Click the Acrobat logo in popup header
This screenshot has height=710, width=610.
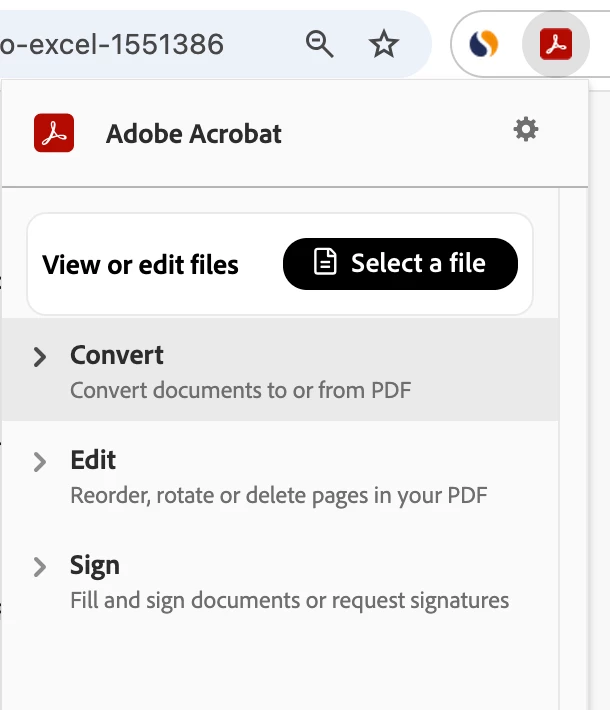pyautogui.click(x=54, y=133)
